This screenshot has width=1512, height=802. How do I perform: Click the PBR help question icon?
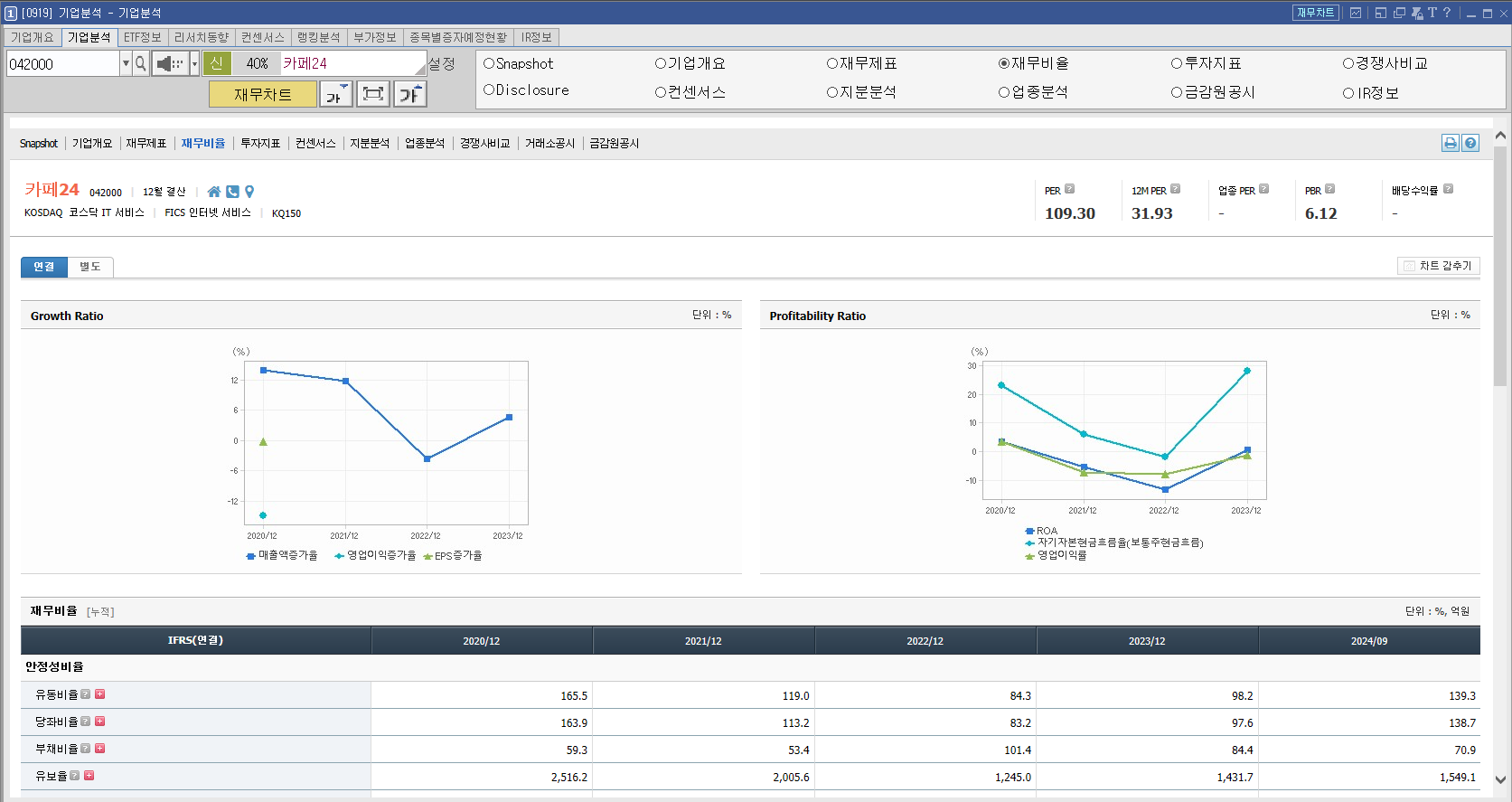click(1329, 189)
